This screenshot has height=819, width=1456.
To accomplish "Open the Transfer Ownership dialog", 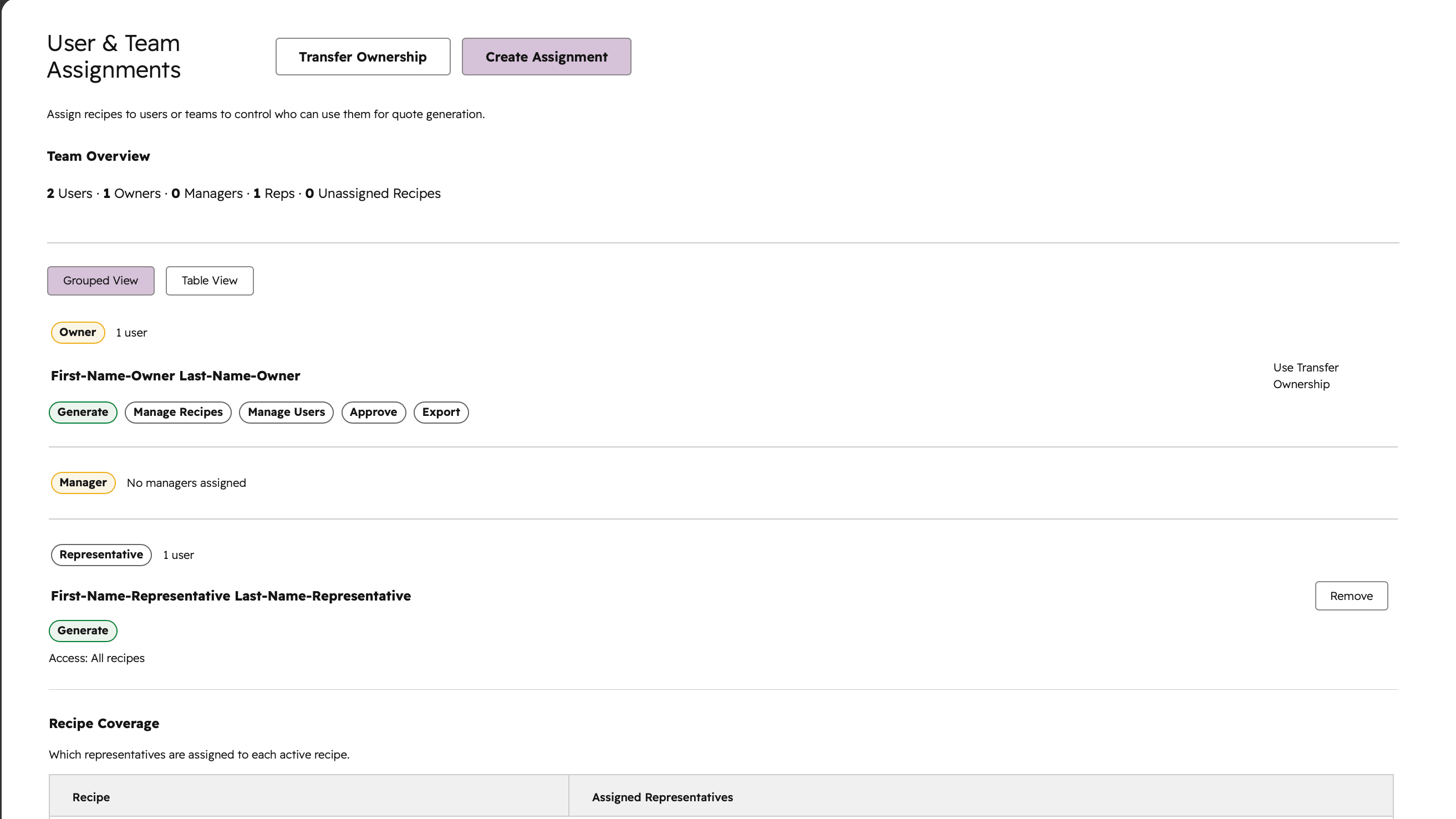I will (363, 57).
